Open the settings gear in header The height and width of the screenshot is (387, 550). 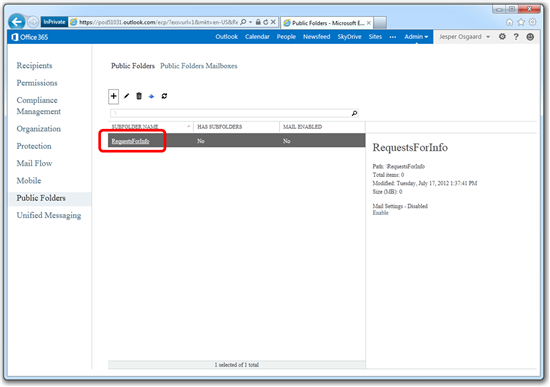[x=502, y=36]
